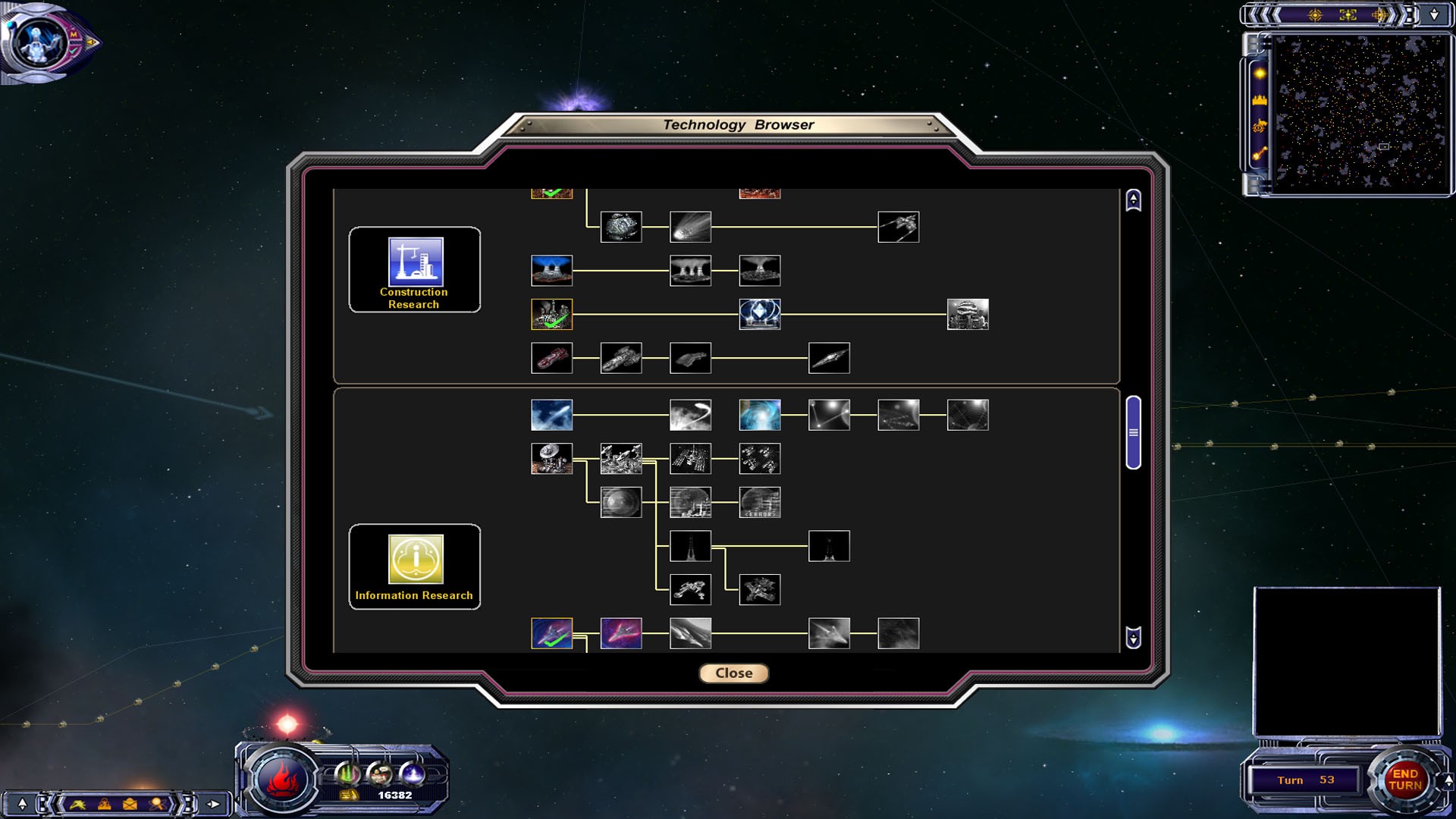Viewport: 1456px width, 819px height.
Task: Click the fleet grid icon on the minimap toolbar
Action: pos(1348,14)
